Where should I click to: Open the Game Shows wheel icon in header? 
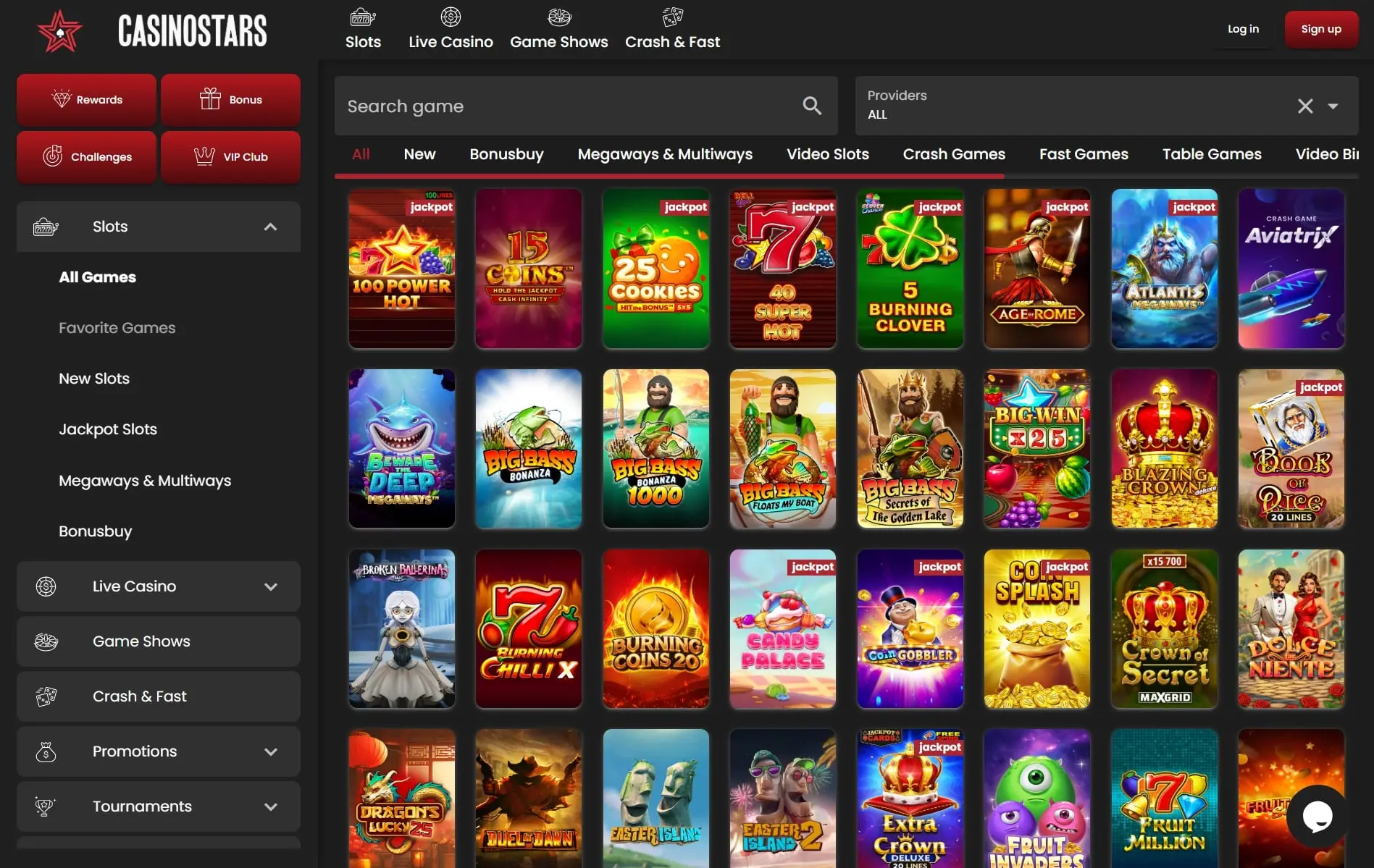tap(559, 17)
